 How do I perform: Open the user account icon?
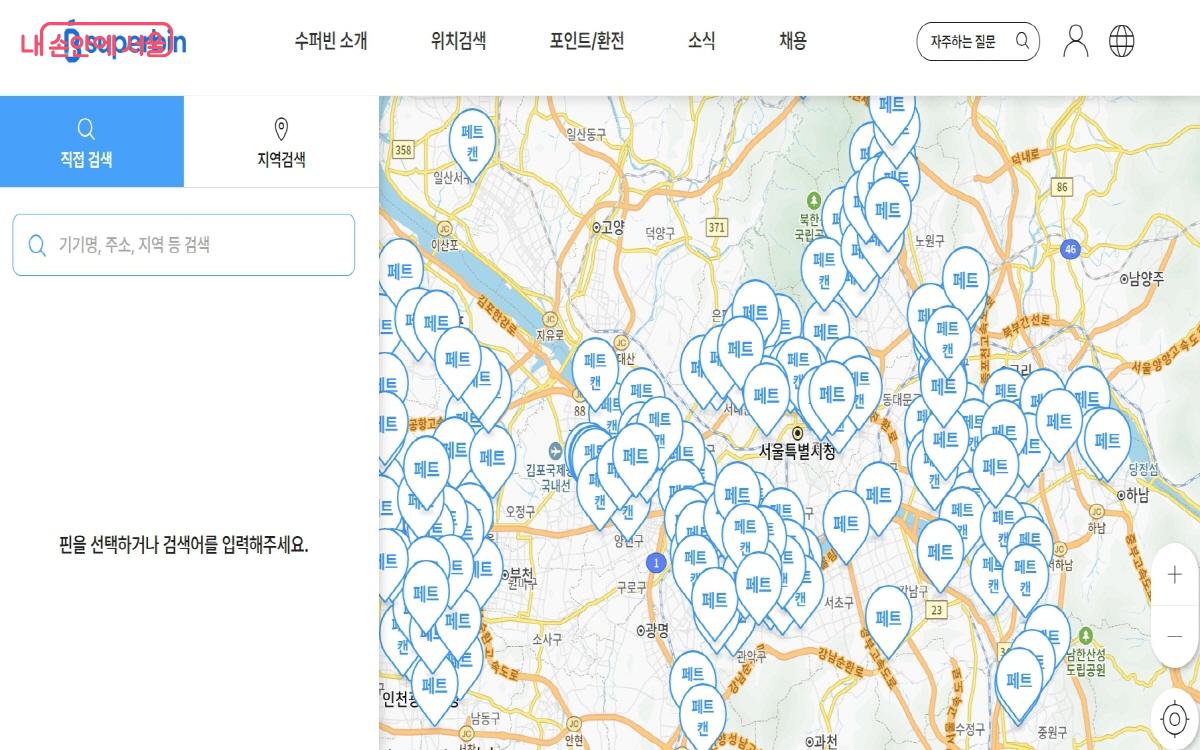pos(1075,41)
